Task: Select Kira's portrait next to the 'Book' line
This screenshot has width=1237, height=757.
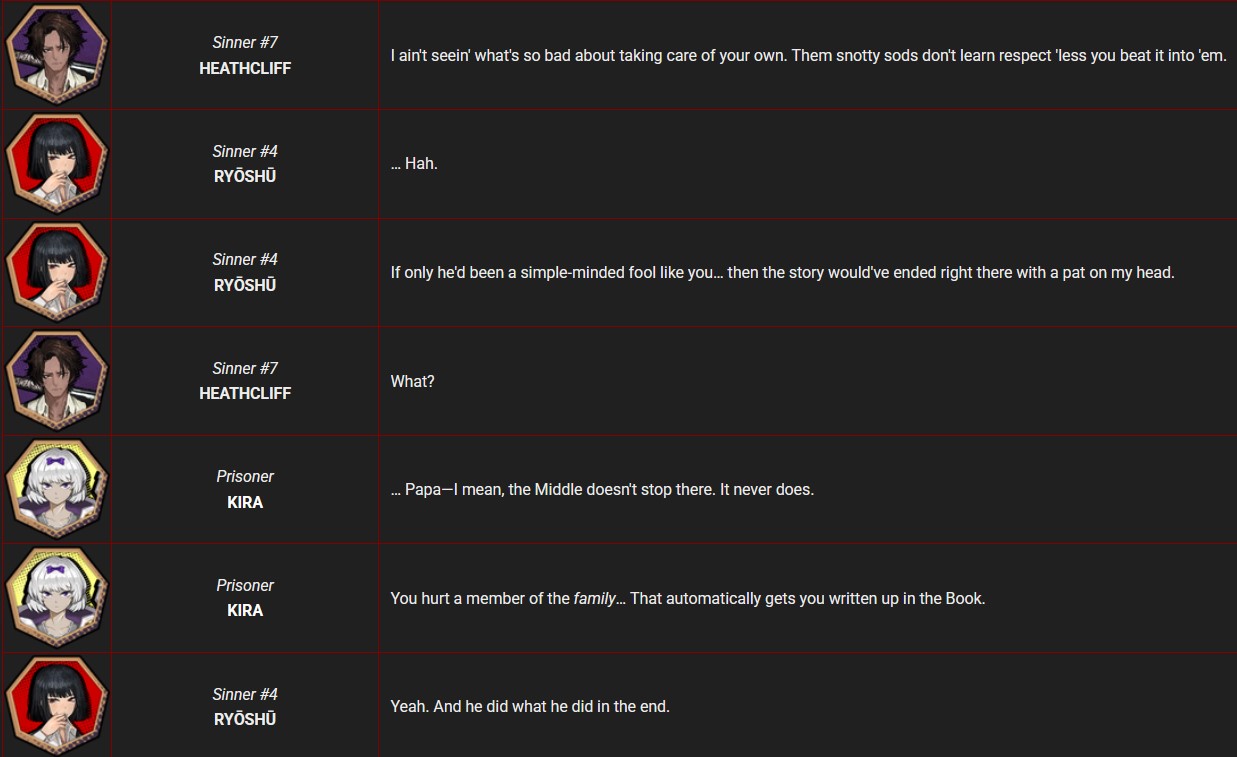Action: [x=56, y=597]
